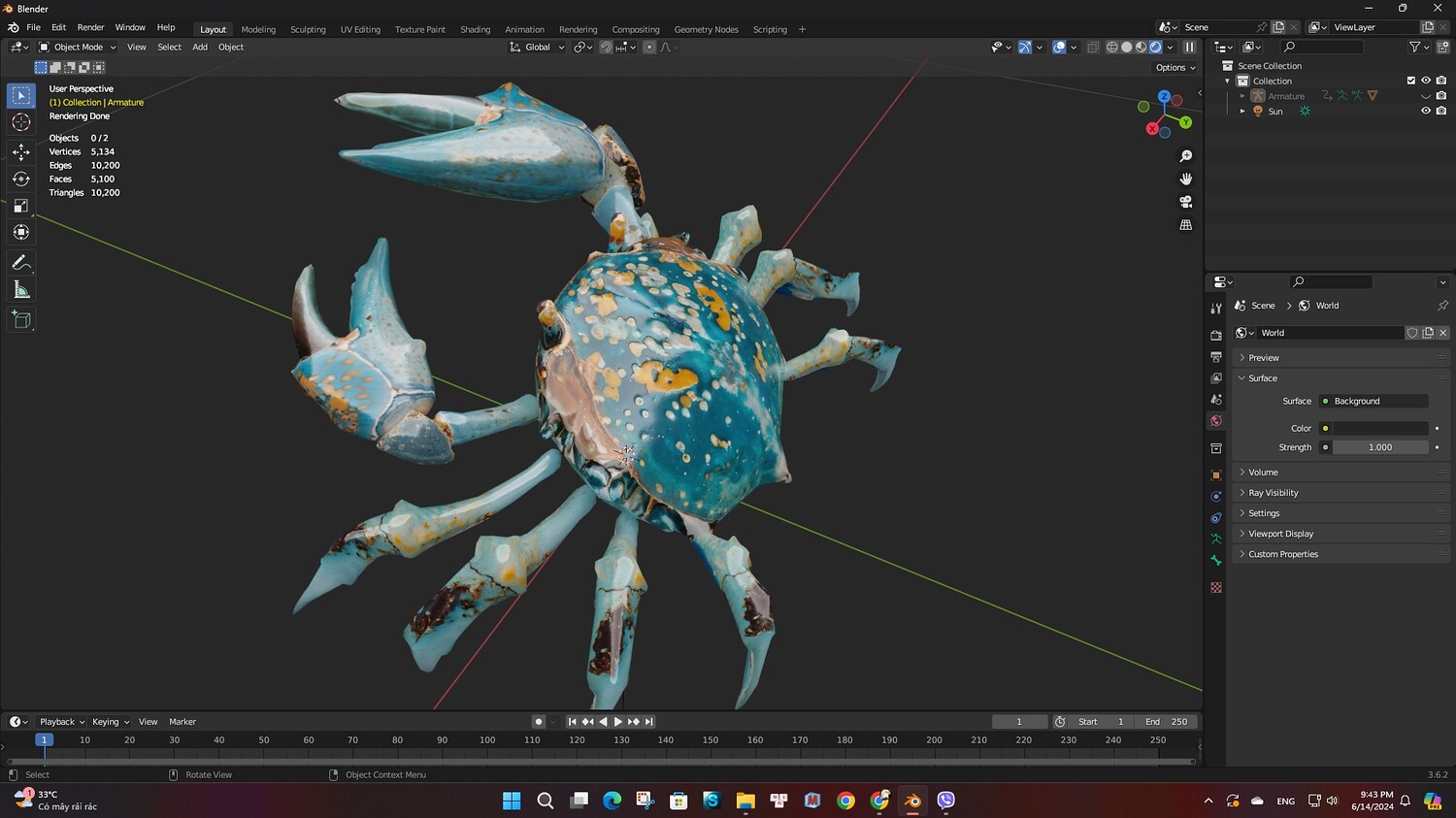Expand the Ray Visibility panel
This screenshot has height=818, width=1456.
1273,493
